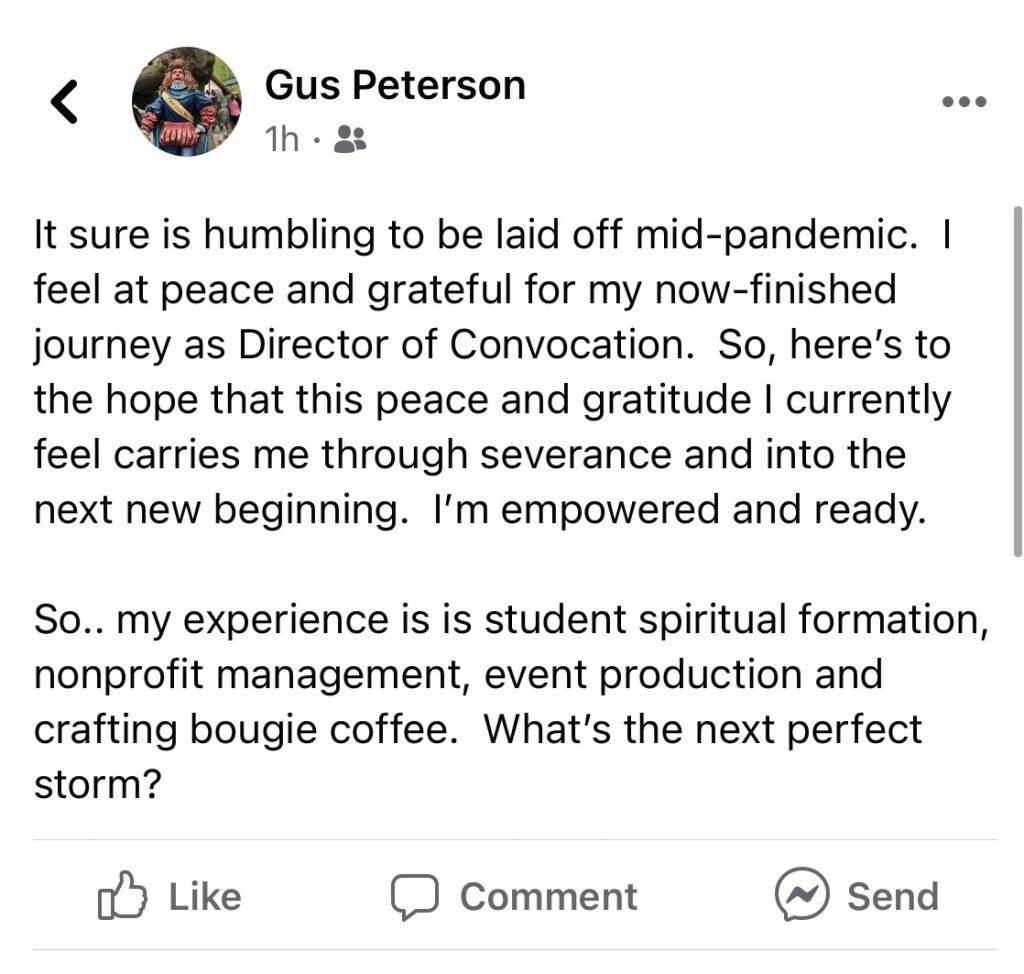Click the sentence I'm empowered and ready
Image resolution: width=1024 pixels, height=974 pixels.
pyautogui.click(x=679, y=510)
